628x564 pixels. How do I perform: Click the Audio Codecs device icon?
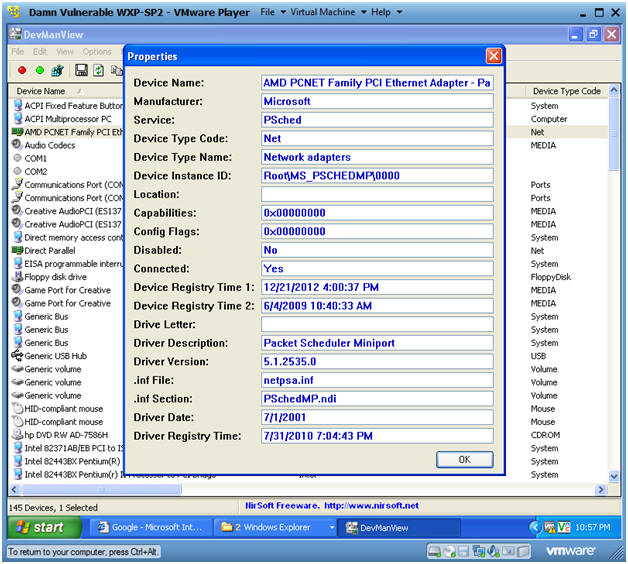click(x=16, y=144)
